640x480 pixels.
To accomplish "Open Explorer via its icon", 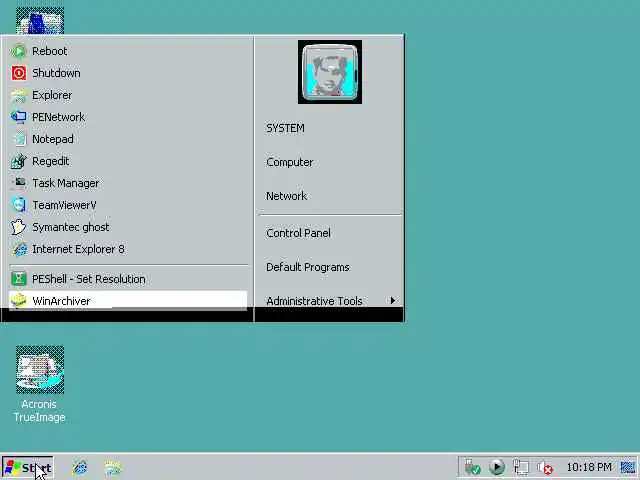I will click(x=18, y=96).
